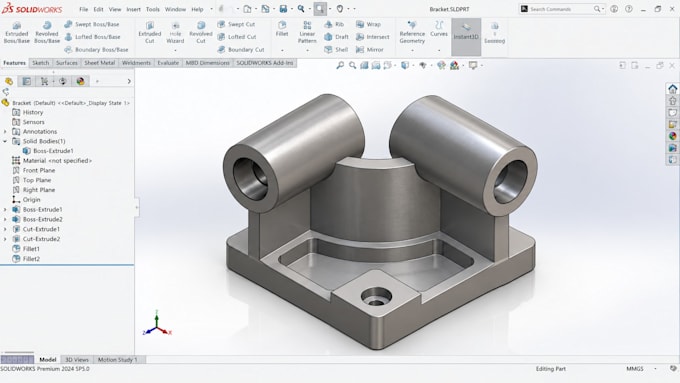Open the Linear Pattern dropdown arrow

[x=307, y=50]
